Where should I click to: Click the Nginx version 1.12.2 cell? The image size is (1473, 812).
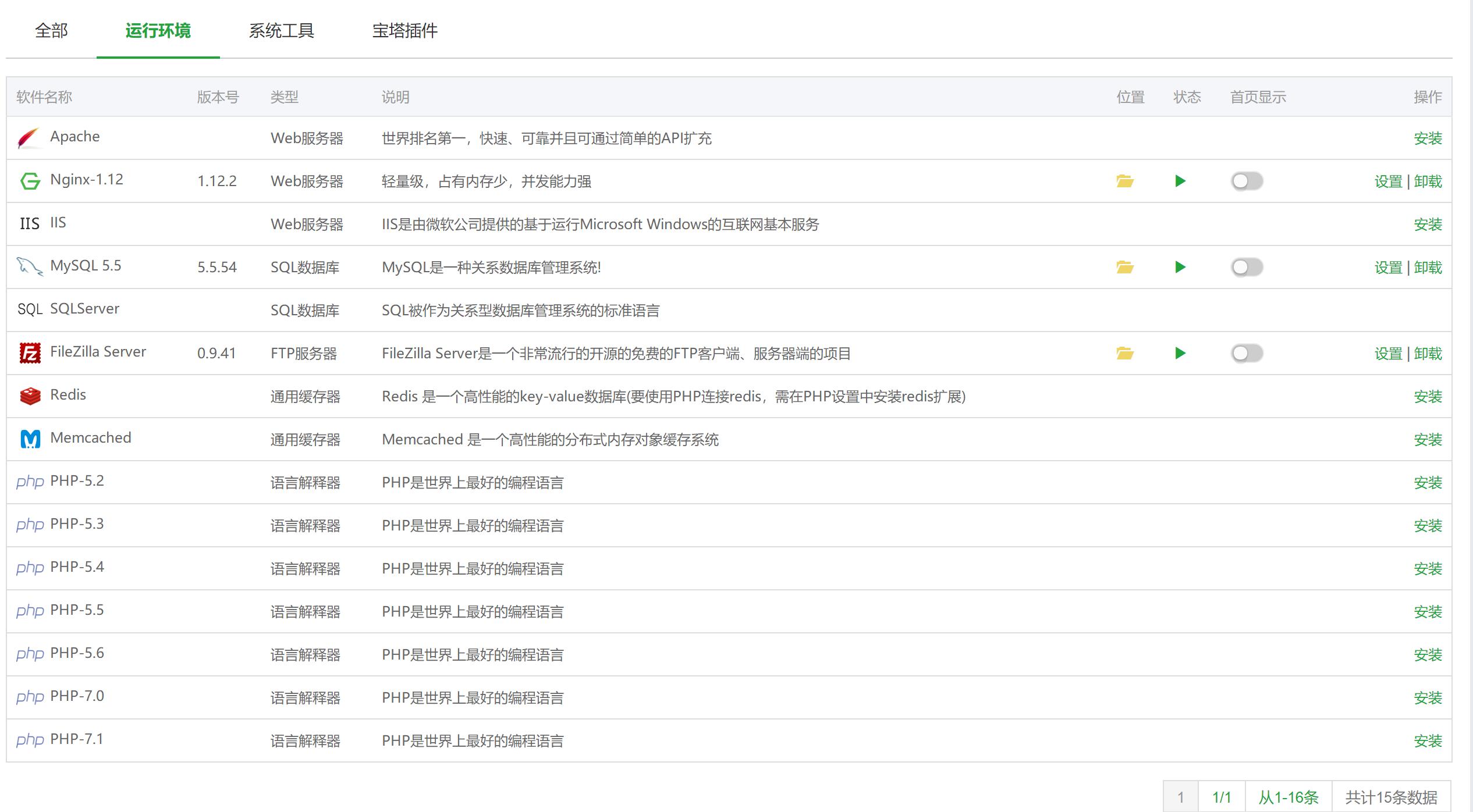pyautogui.click(x=217, y=181)
